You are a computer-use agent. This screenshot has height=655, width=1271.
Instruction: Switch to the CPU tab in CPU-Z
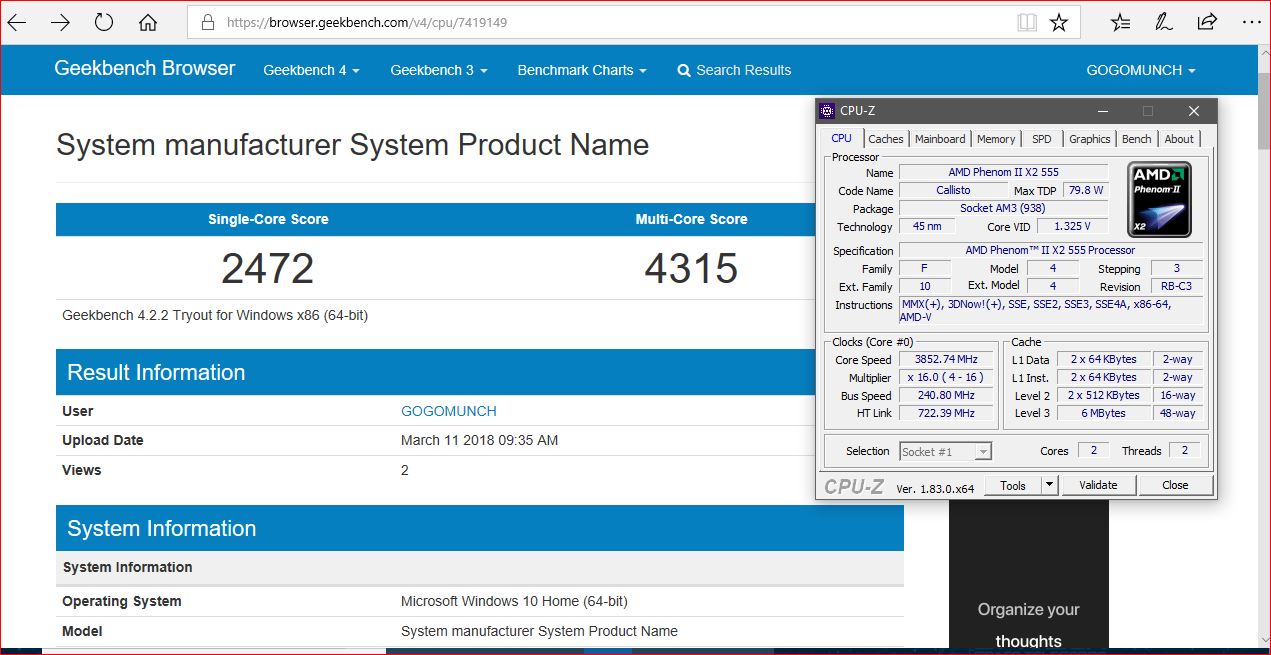click(x=842, y=138)
